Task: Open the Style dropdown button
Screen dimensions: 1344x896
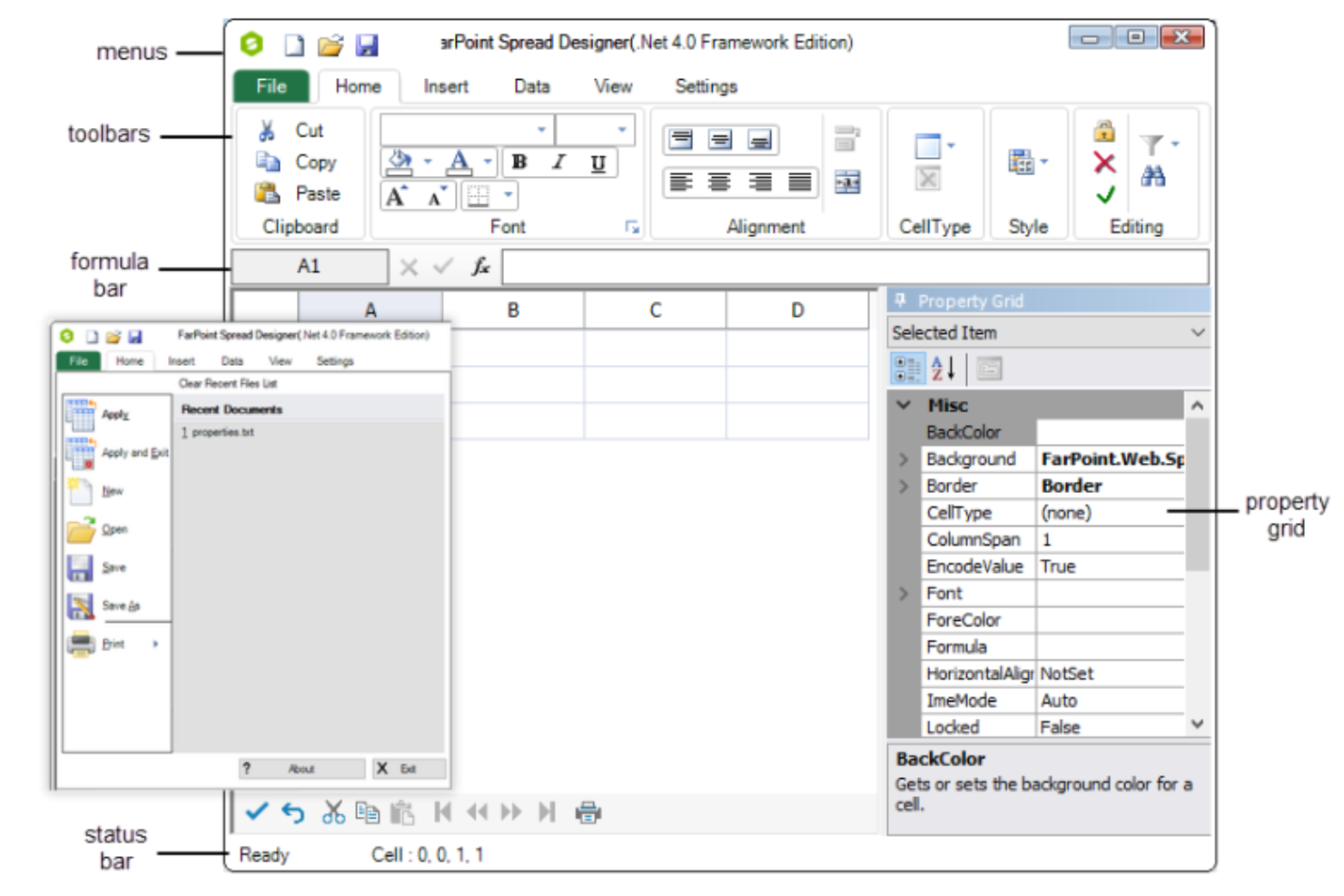Action: (x=1028, y=162)
